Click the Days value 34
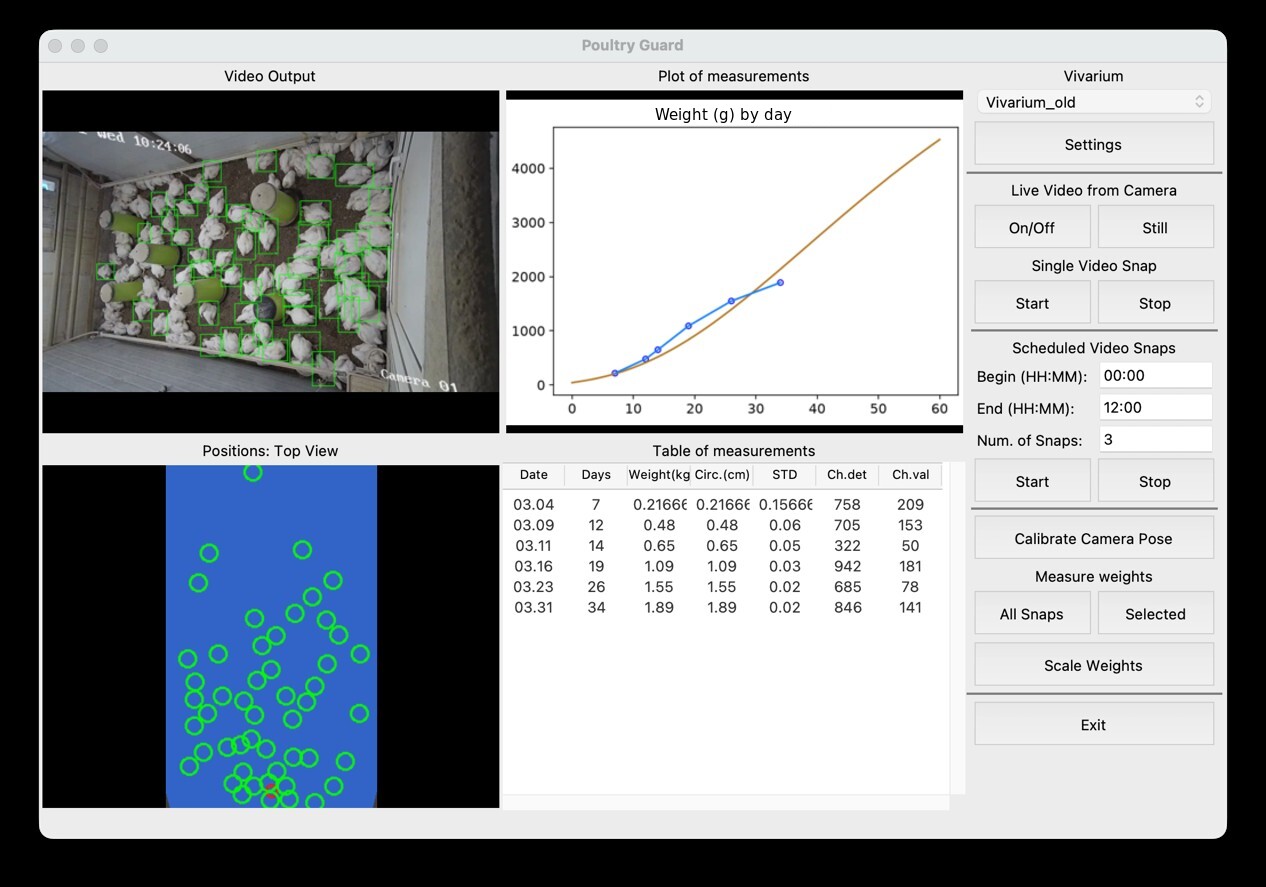The height and width of the screenshot is (887, 1266). click(596, 607)
